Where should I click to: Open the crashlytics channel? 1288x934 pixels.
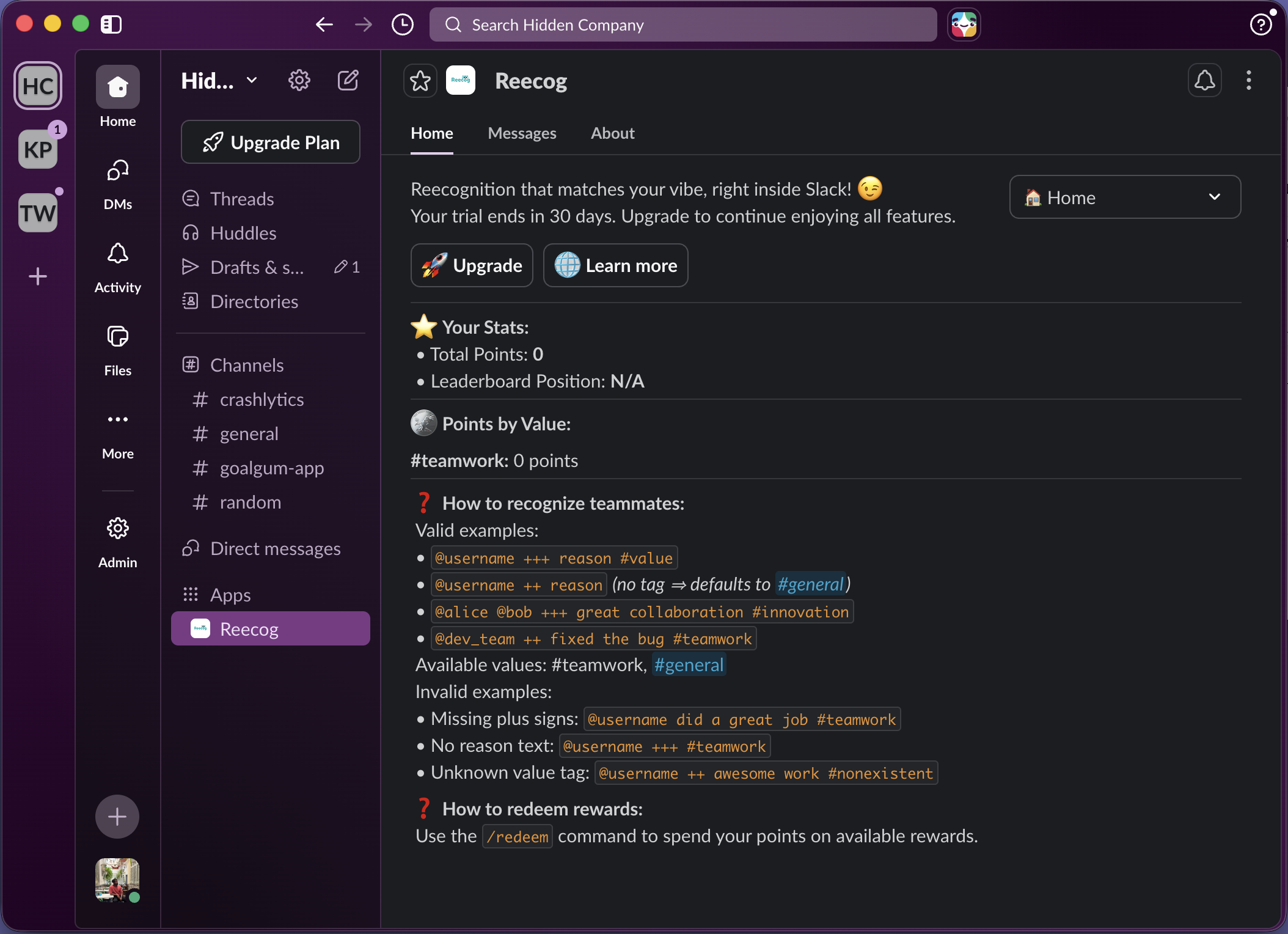pos(271,400)
